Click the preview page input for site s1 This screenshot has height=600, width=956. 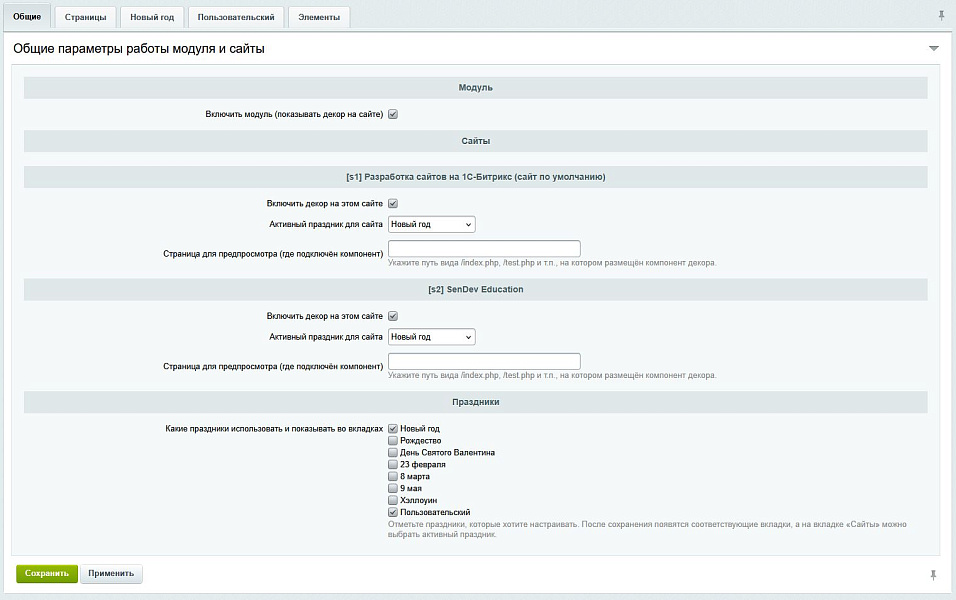click(x=484, y=249)
